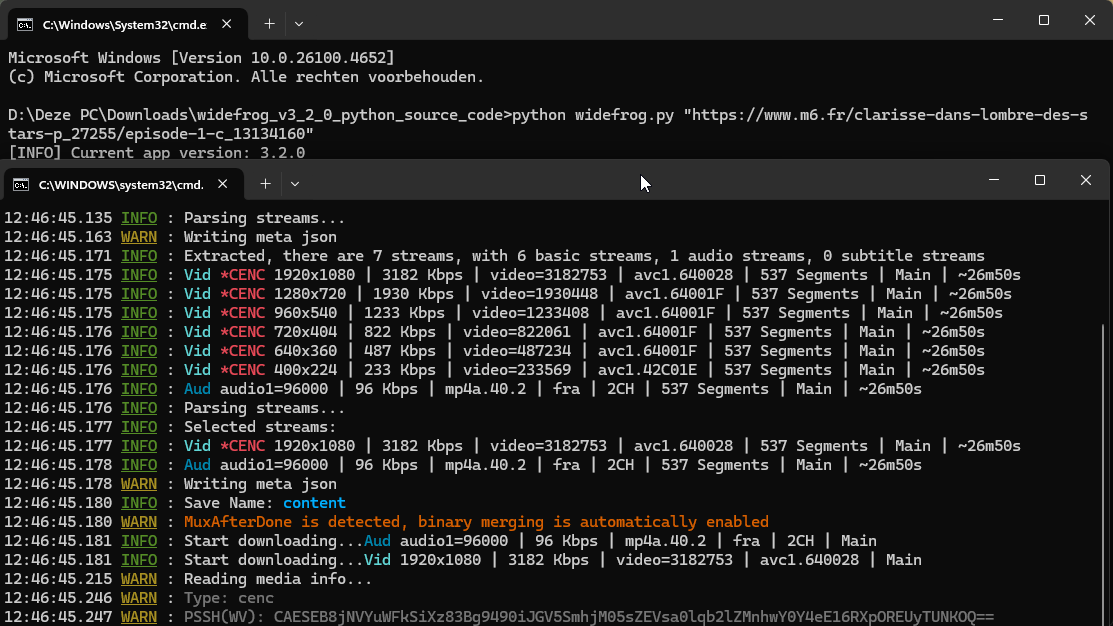This screenshot has width=1113, height=626.
Task: Minimize the background terminal window
Action: (997, 20)
